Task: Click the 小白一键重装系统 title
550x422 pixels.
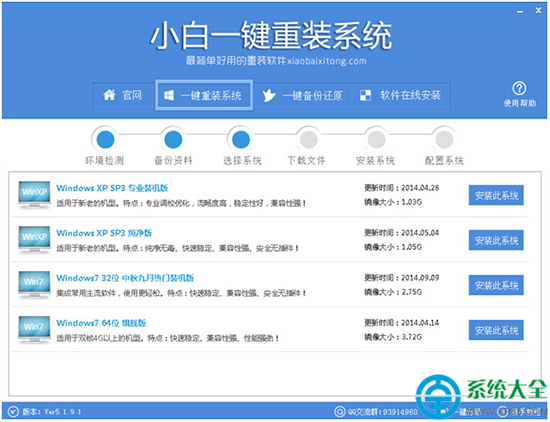Action: [271, 35]
